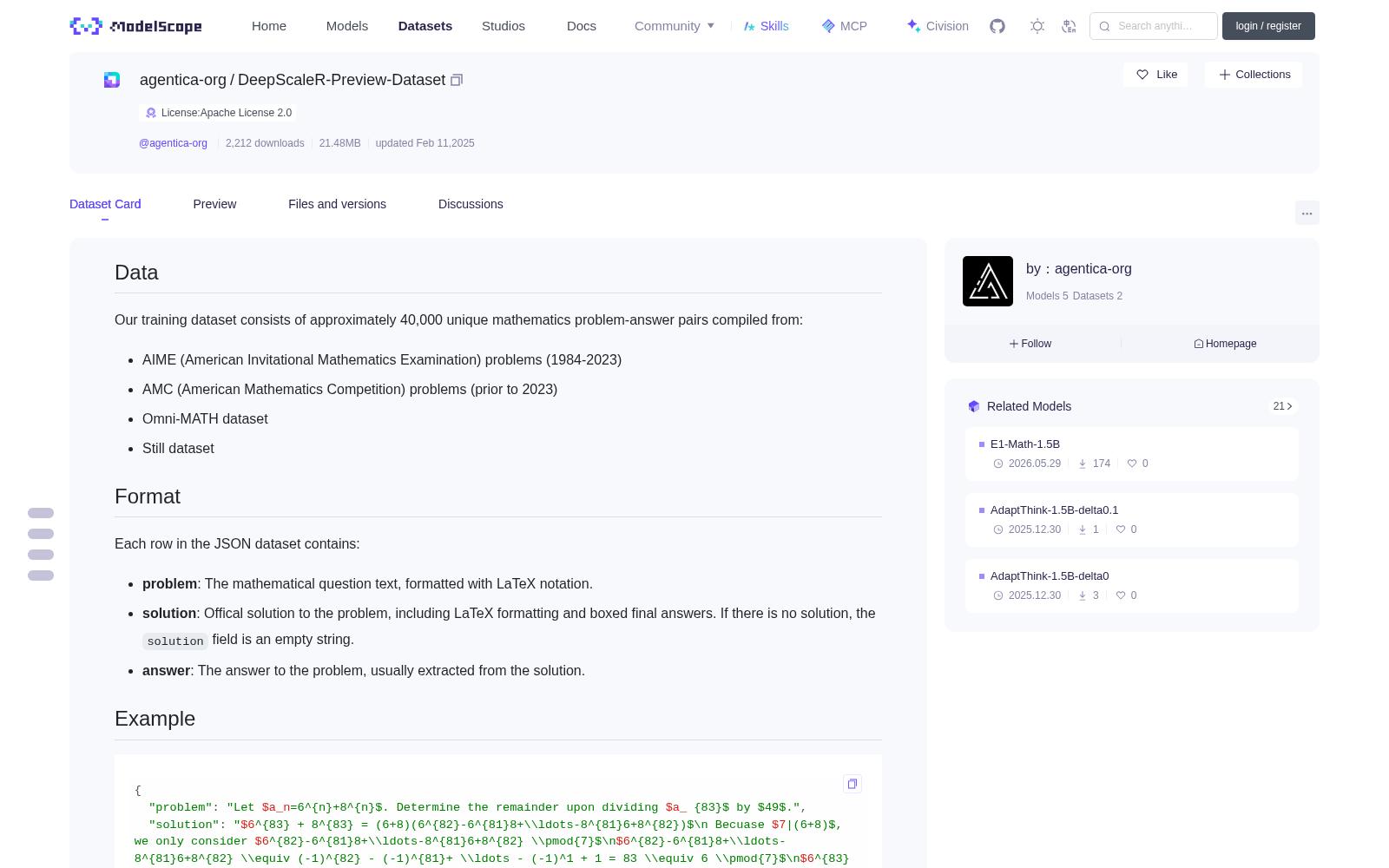Click the Related Models cube icon
This screenshot has height=868, width=1389.
click(974, 406)
